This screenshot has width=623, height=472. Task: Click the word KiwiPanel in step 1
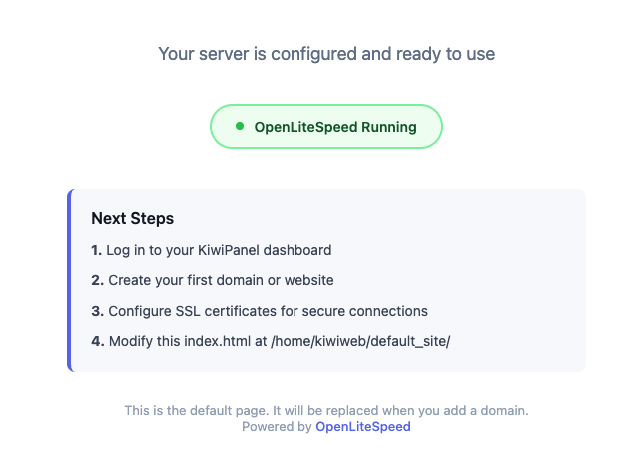(234, 250)
